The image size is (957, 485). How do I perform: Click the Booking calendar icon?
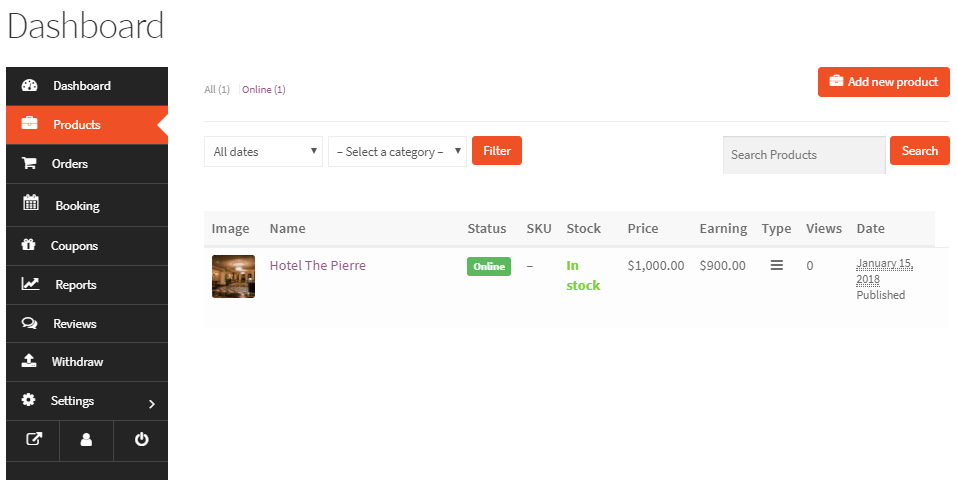[x=31, y=204]
